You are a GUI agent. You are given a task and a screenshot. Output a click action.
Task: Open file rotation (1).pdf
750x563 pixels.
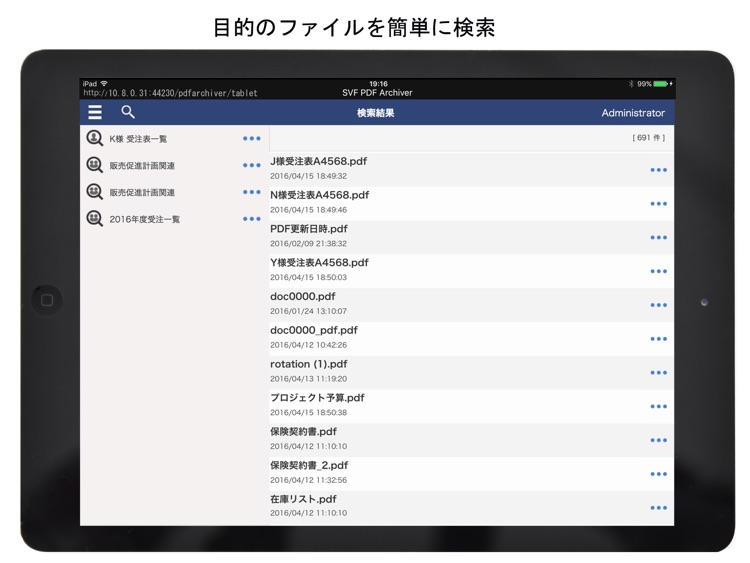point(472,372)
